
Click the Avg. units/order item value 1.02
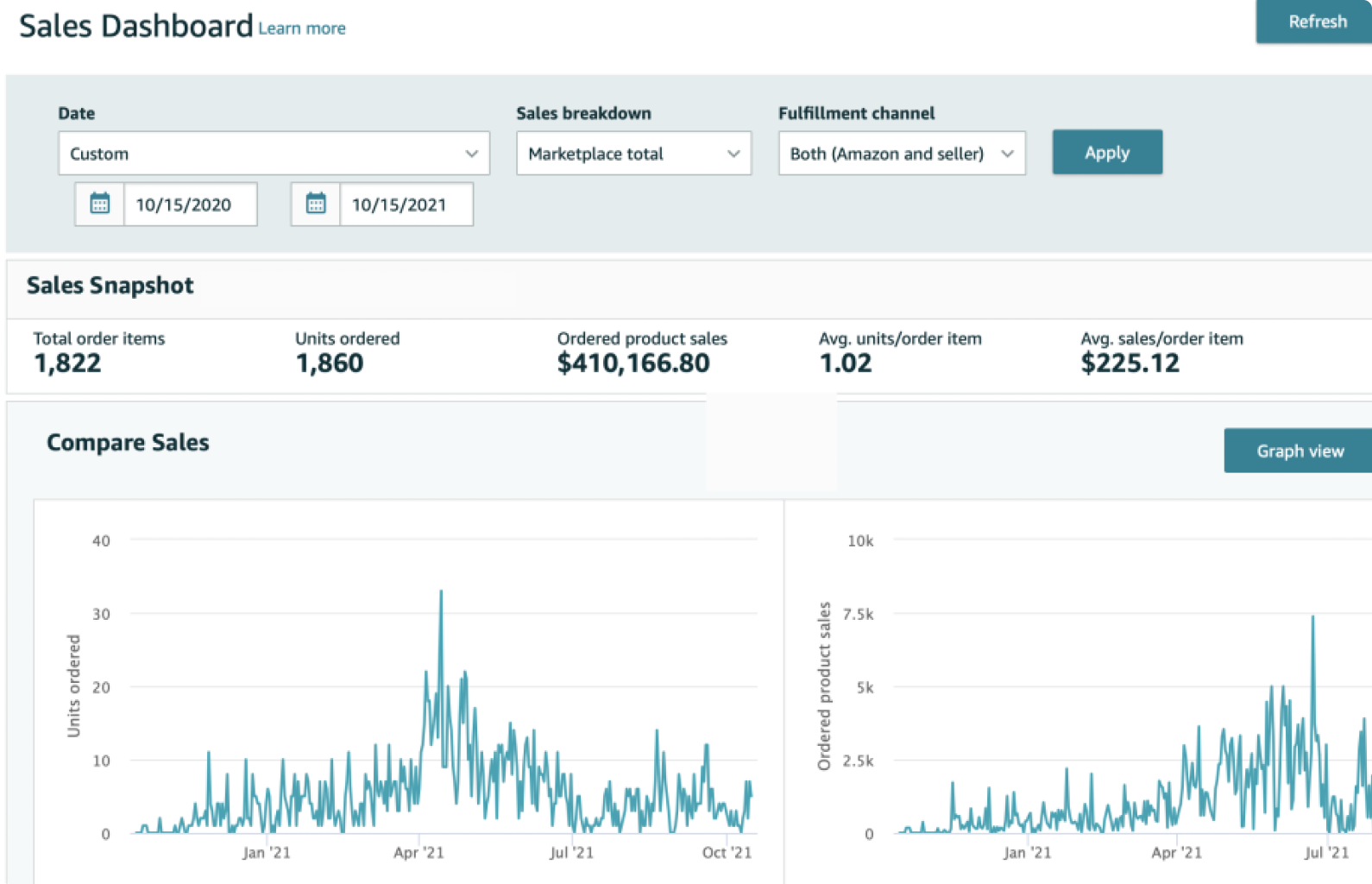pyautogui.click(x=846, y=363)
